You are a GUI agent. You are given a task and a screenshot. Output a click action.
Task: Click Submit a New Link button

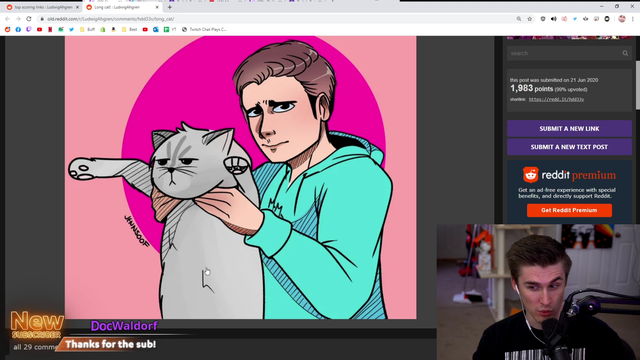coord(569,129)
